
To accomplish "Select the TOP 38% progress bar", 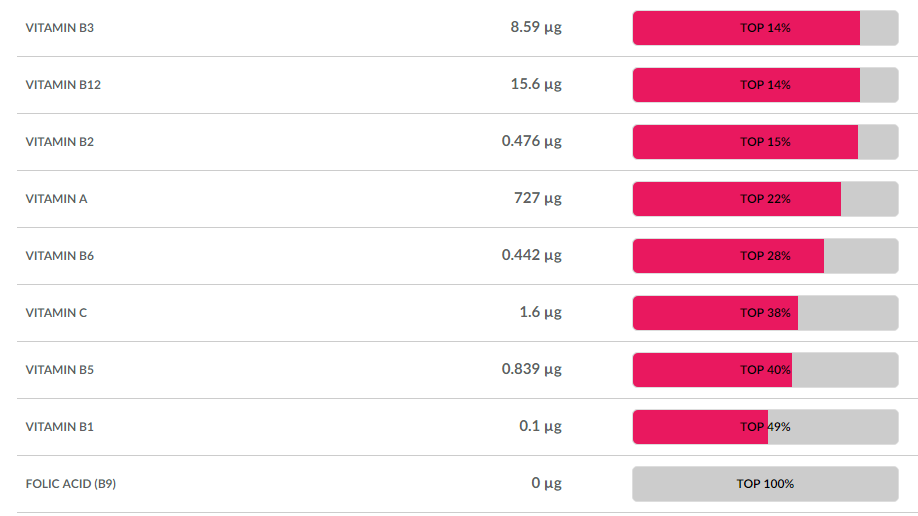I will tap(765, 313).
